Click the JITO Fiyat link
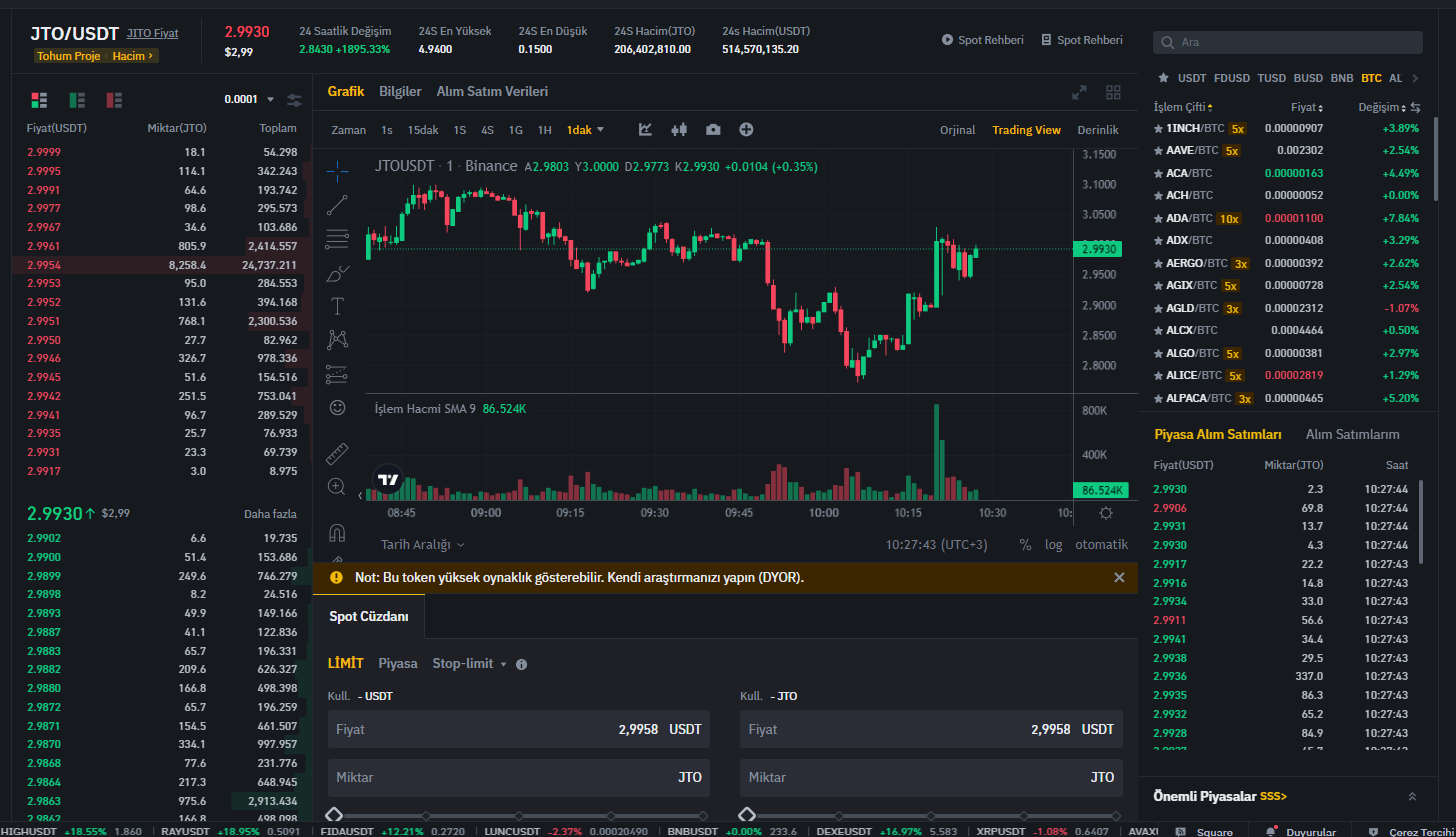1456x837 pixels. tap(152, 33)
